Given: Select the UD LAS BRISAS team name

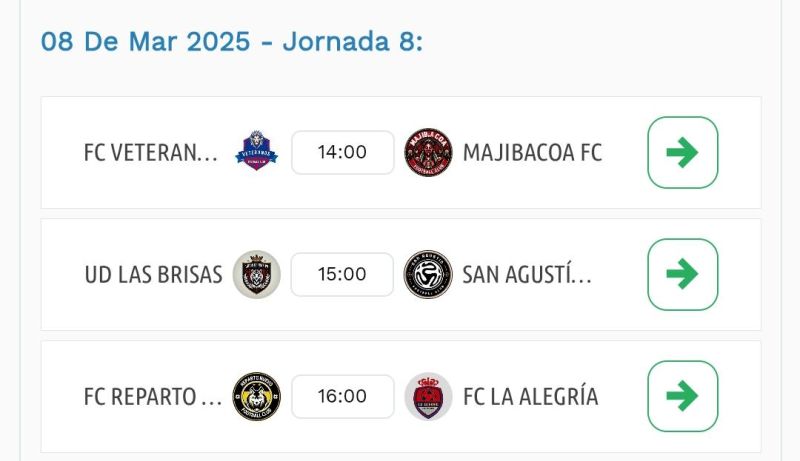Looking at the screenshot, I should pyautogui.click(x=153, y=274).
